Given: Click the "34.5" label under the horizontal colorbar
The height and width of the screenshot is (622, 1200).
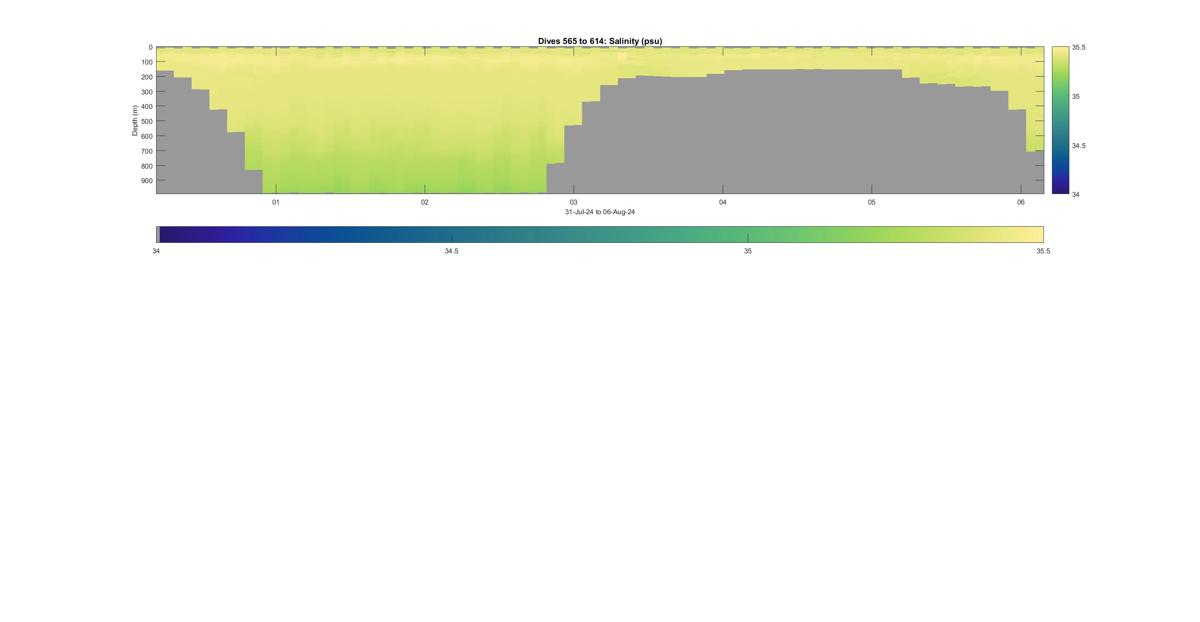Looking at the screenshot, I should click(x=452, y=251).
